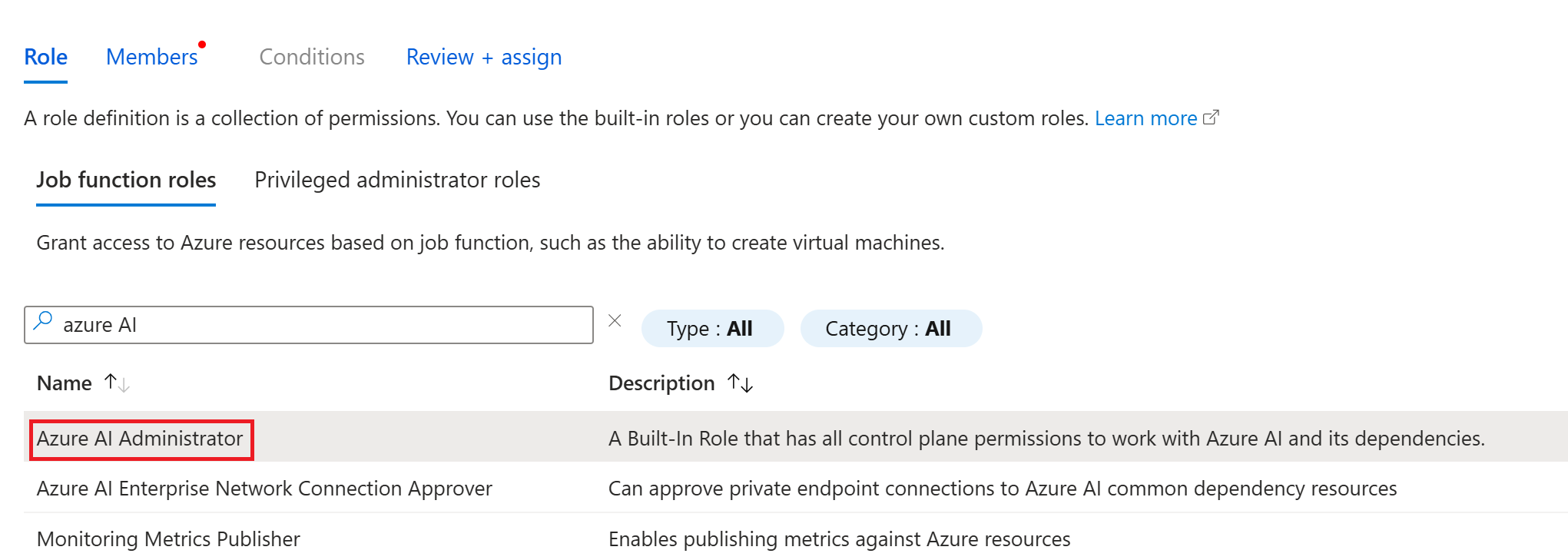Select Azure AI Enterprise Network Connection Approver
Image resolution: width=1568 pixels, height=560 pixels.
point(264,489)
